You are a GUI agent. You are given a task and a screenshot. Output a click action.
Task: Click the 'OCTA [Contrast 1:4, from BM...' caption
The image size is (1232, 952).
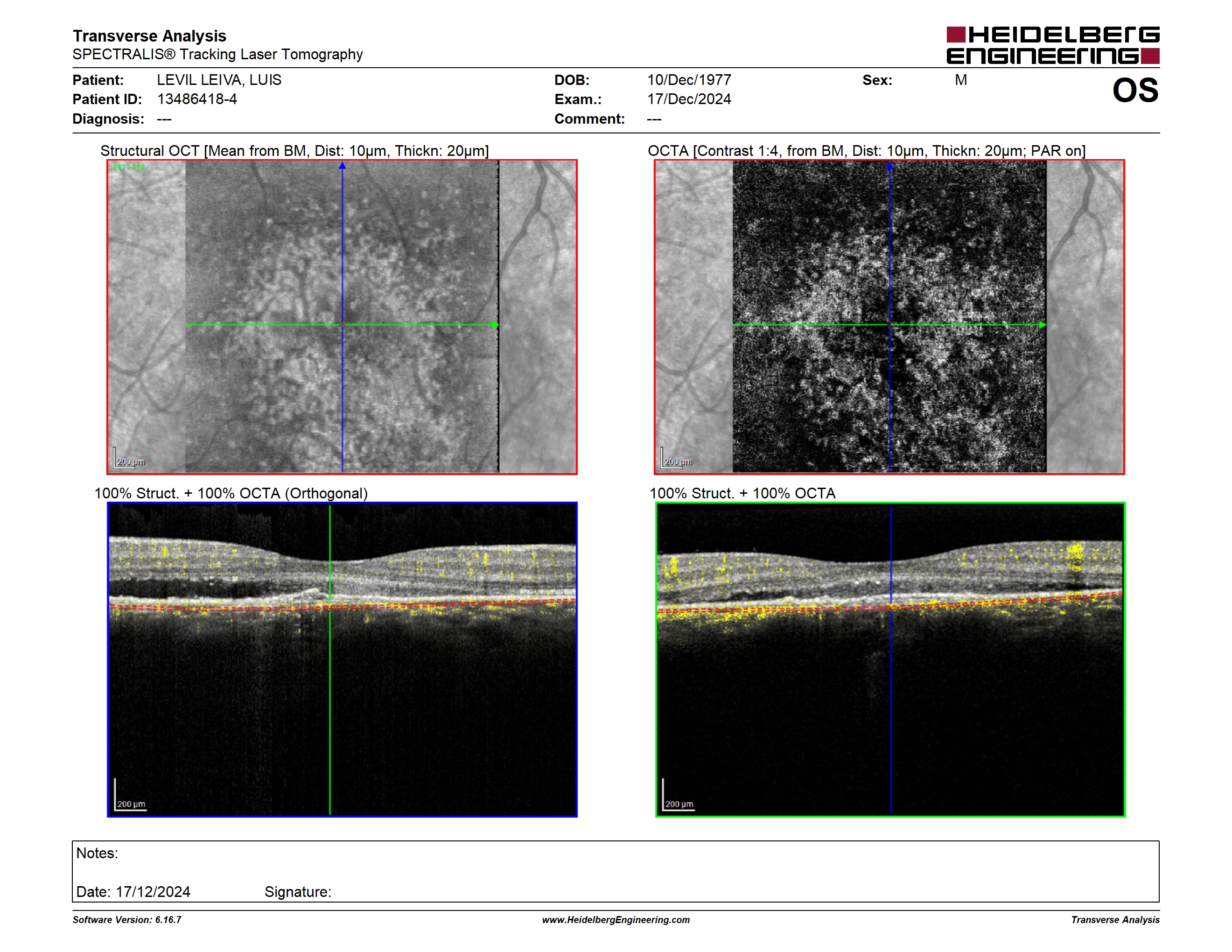(x=867, y=151)
